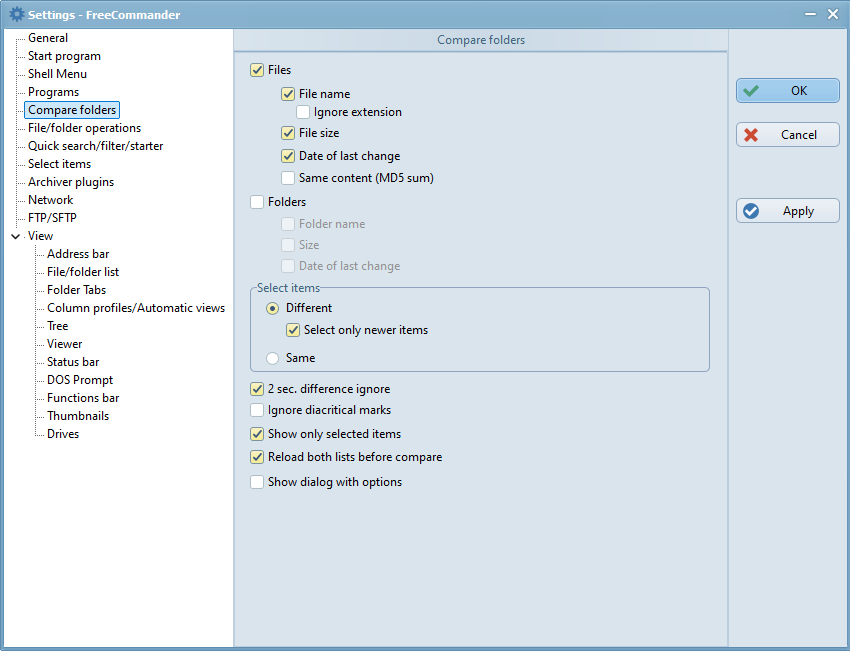Toggle 2 sec. difference ignore checkbox

point(257,389)
